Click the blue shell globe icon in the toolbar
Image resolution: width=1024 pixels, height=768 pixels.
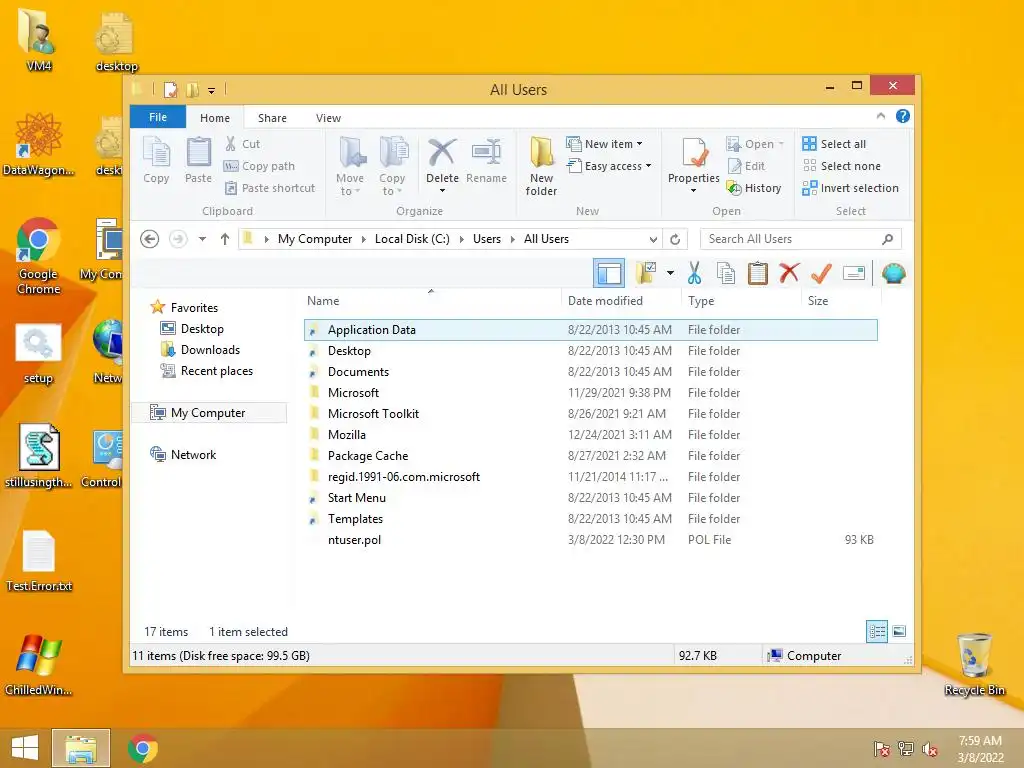[x=893, y=273]
